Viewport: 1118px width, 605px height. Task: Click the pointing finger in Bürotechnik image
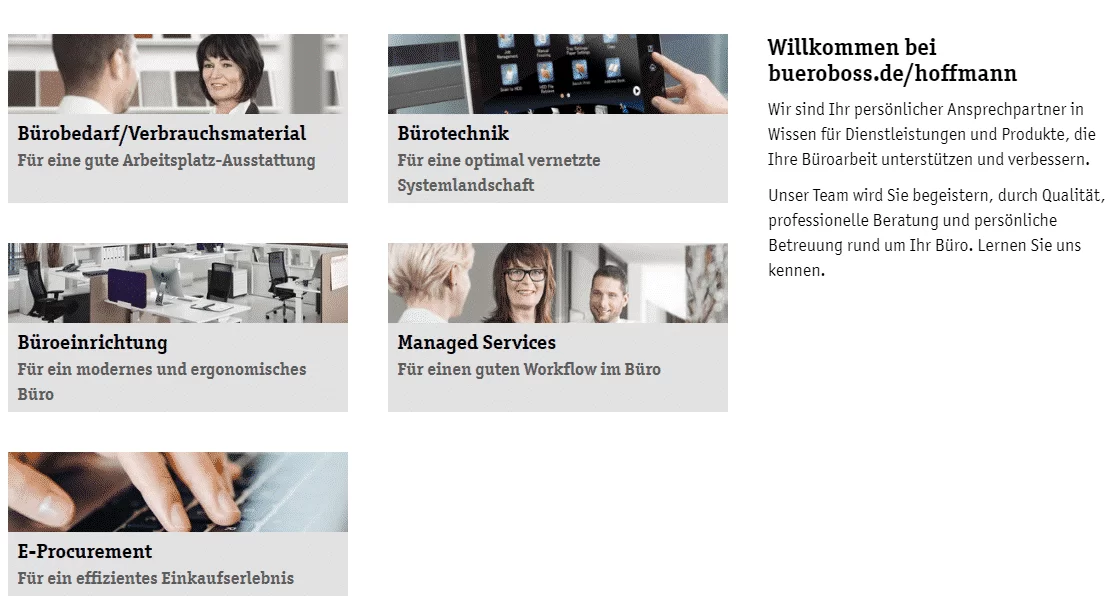pos(689,84)
